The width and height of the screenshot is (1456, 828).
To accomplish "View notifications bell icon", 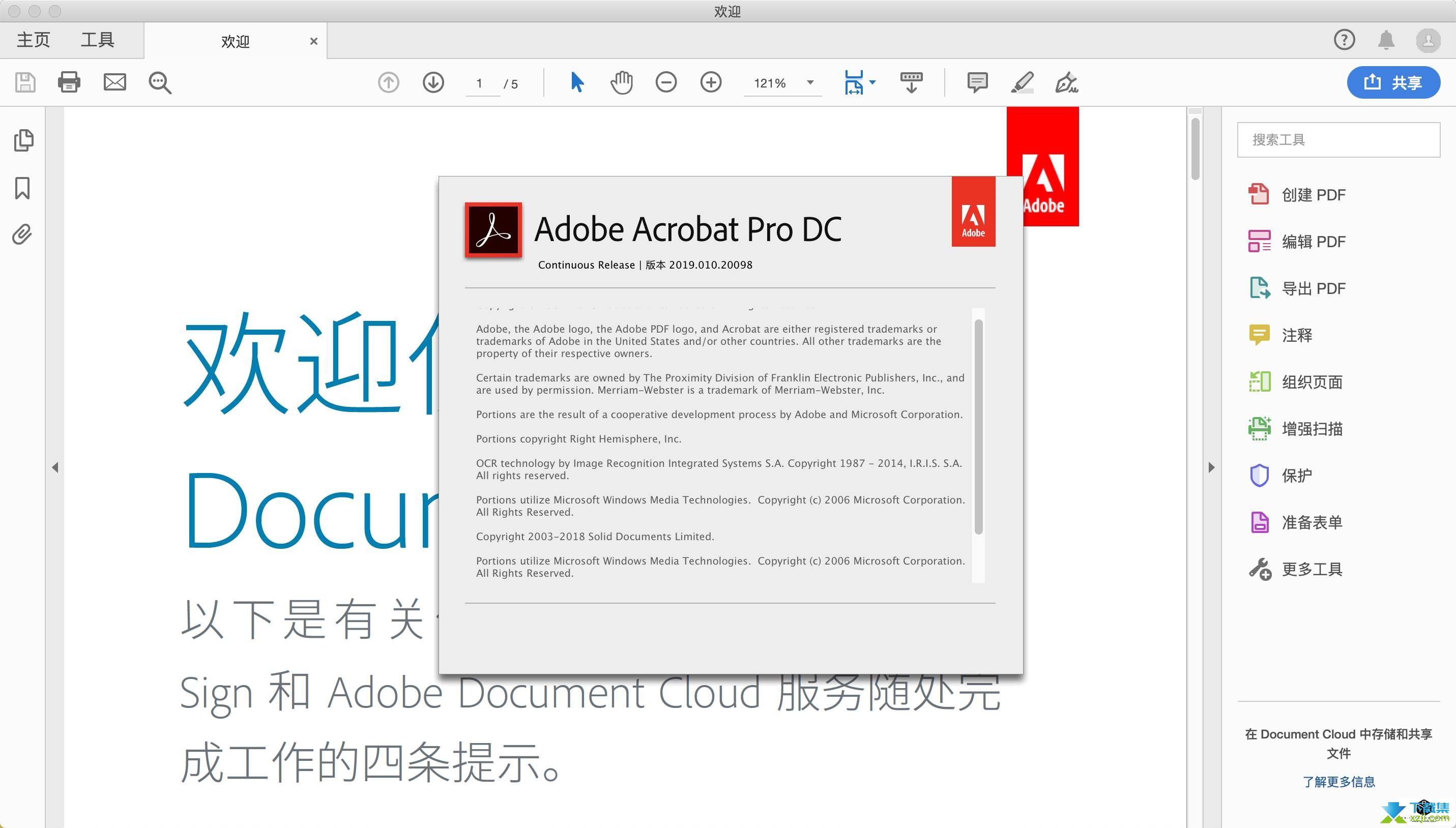I will pos(1387,40).
